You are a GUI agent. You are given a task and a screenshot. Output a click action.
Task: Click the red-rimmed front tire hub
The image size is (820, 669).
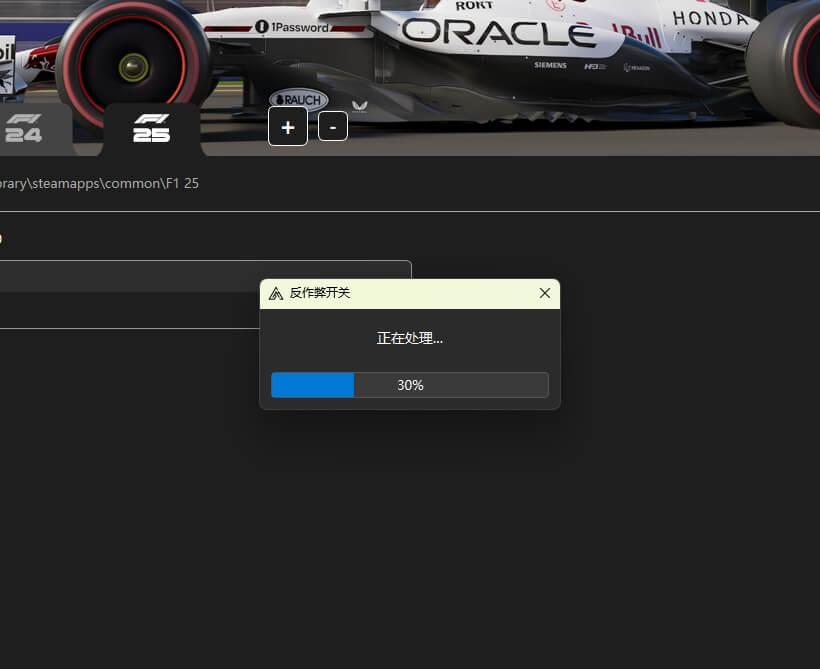tap(133, 67)
